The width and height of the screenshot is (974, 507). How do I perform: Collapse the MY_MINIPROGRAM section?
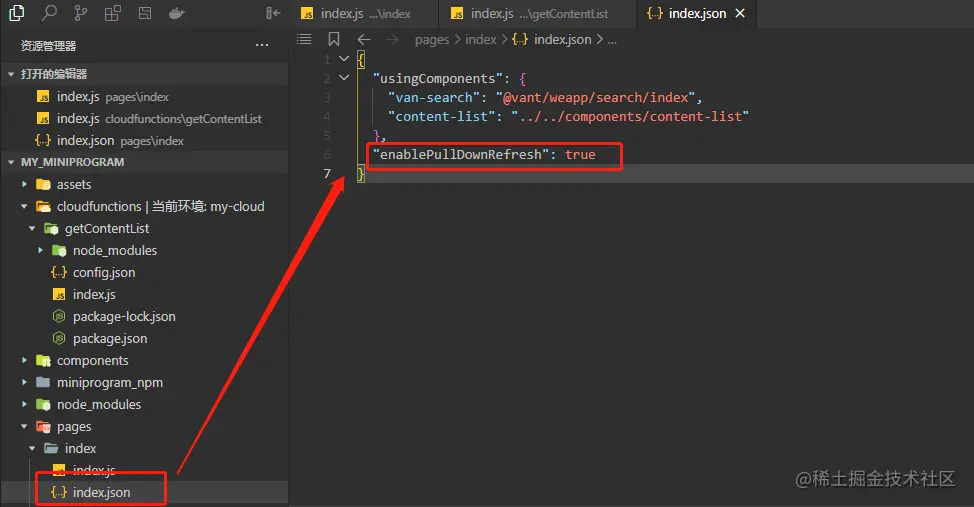coord(11,162)
